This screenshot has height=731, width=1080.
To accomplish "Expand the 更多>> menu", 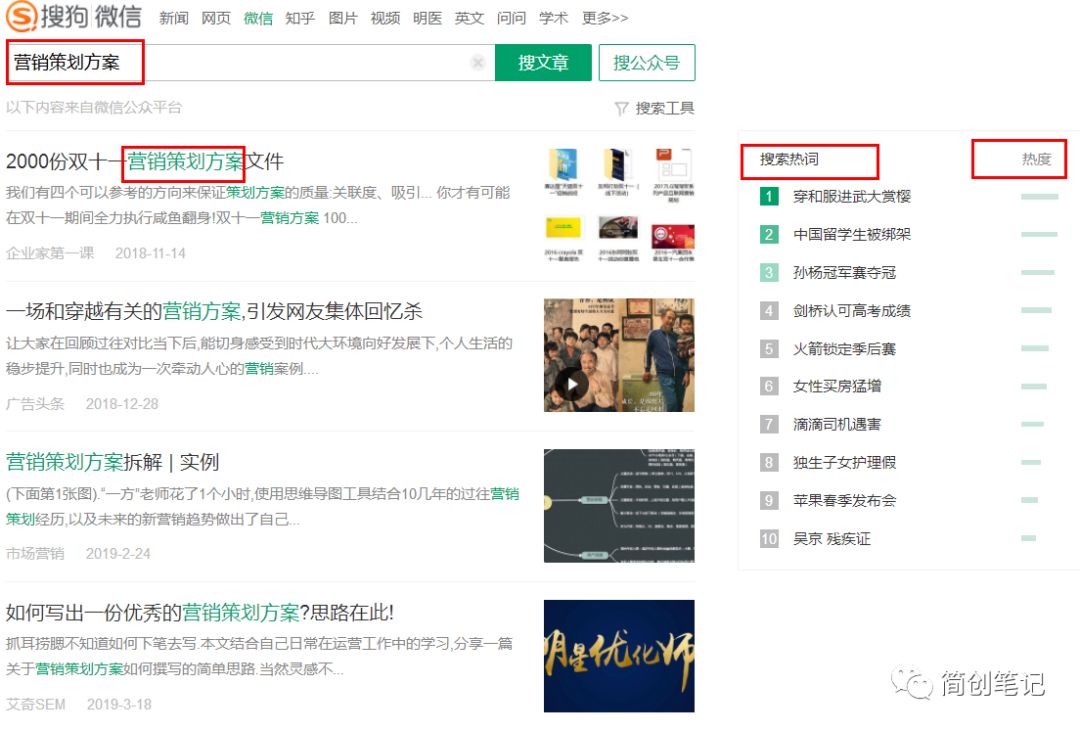I will coord(605,18).
